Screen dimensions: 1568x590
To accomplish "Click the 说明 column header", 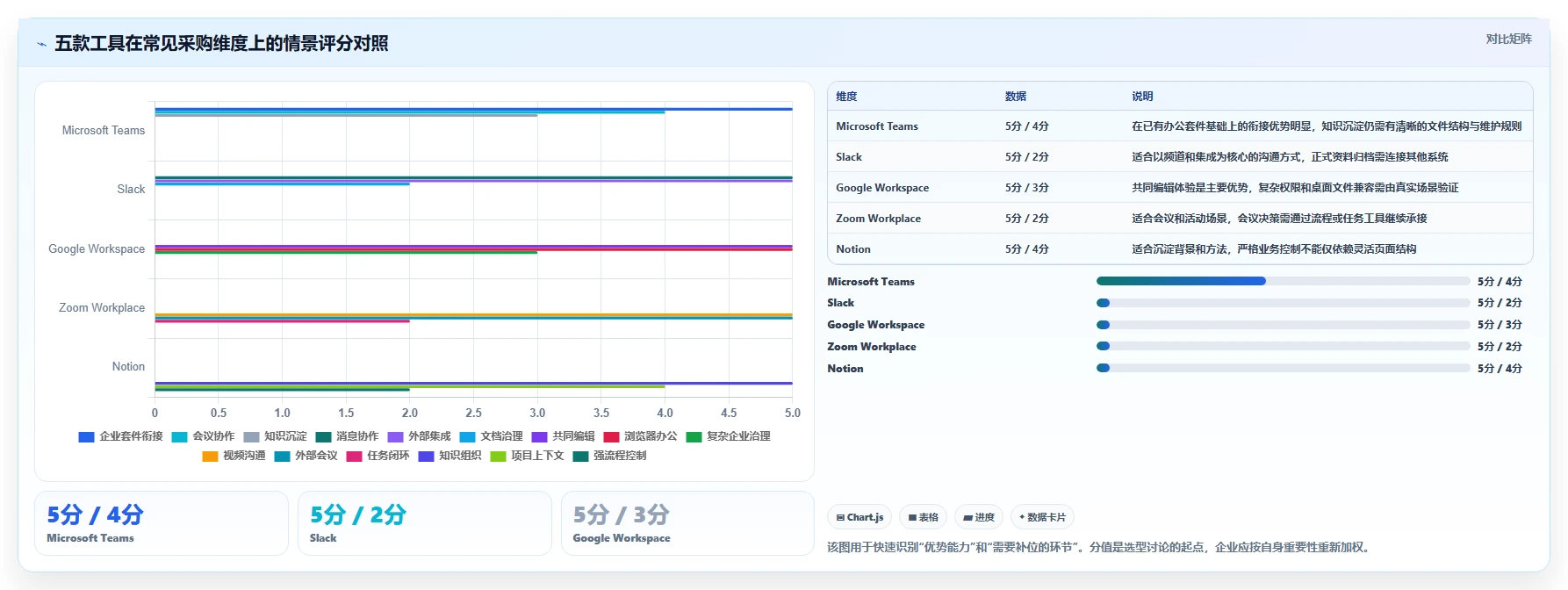I will 1142,97.
